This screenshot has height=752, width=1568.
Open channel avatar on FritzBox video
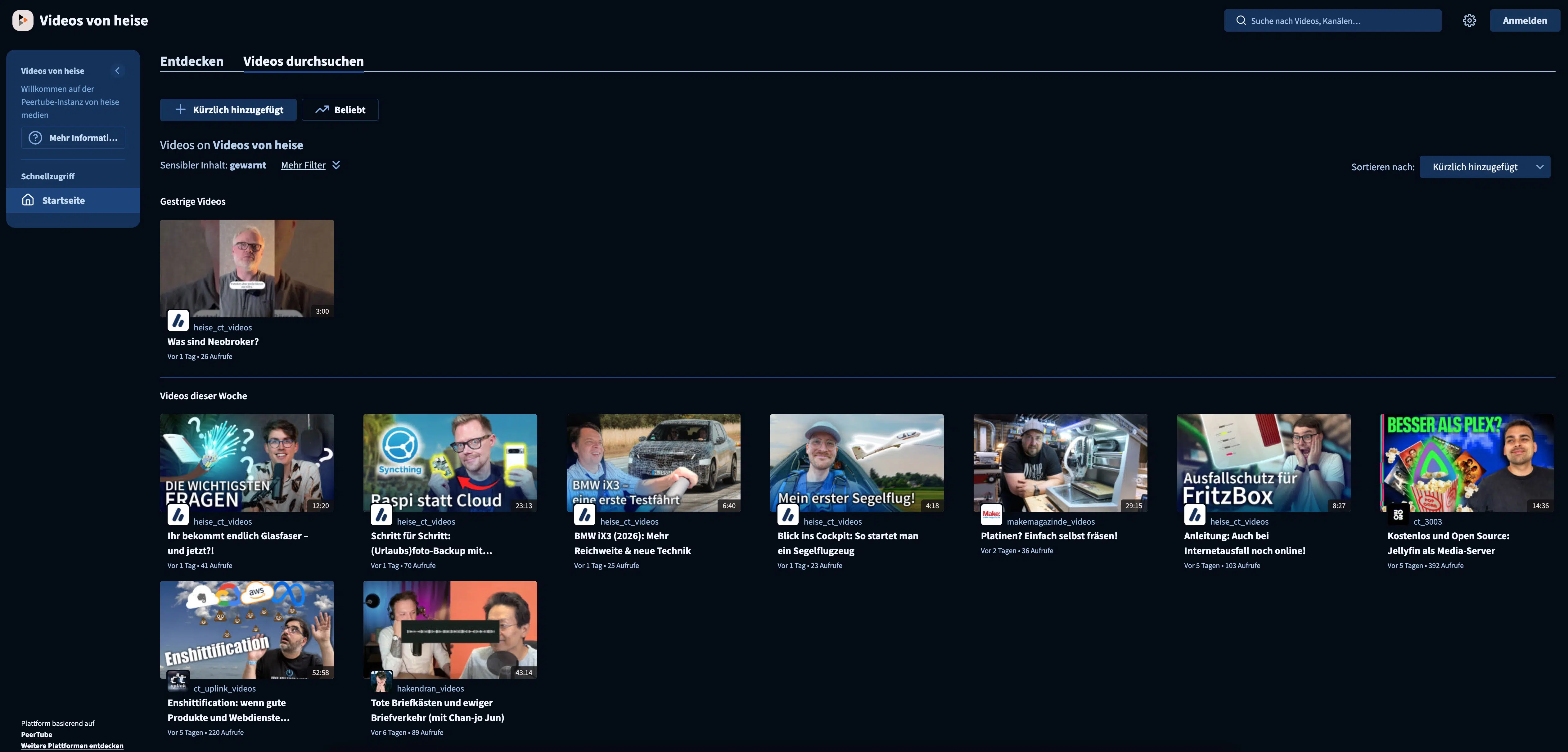1194,515
